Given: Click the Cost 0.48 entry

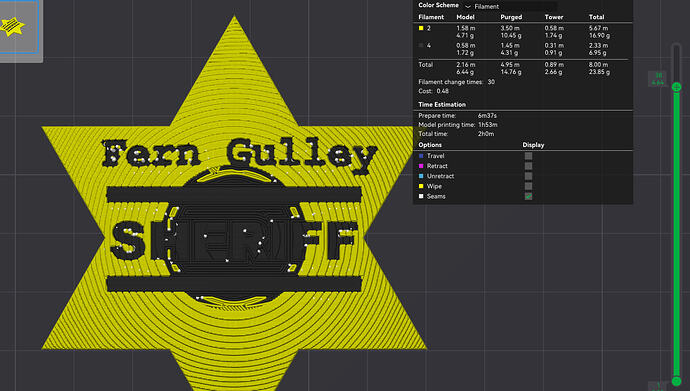Looking at the screenshot, I should pyautogui.click(x=433, y=91).
